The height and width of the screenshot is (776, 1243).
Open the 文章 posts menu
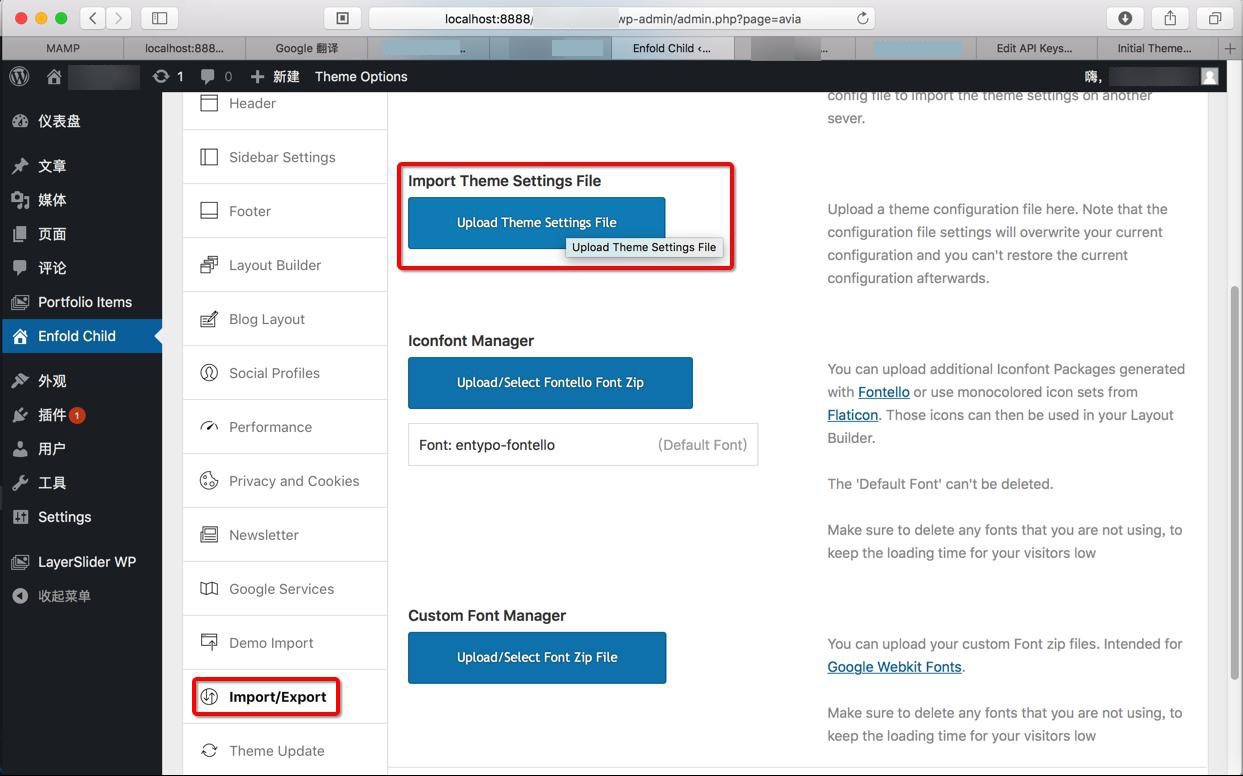[x=81, y=166]
